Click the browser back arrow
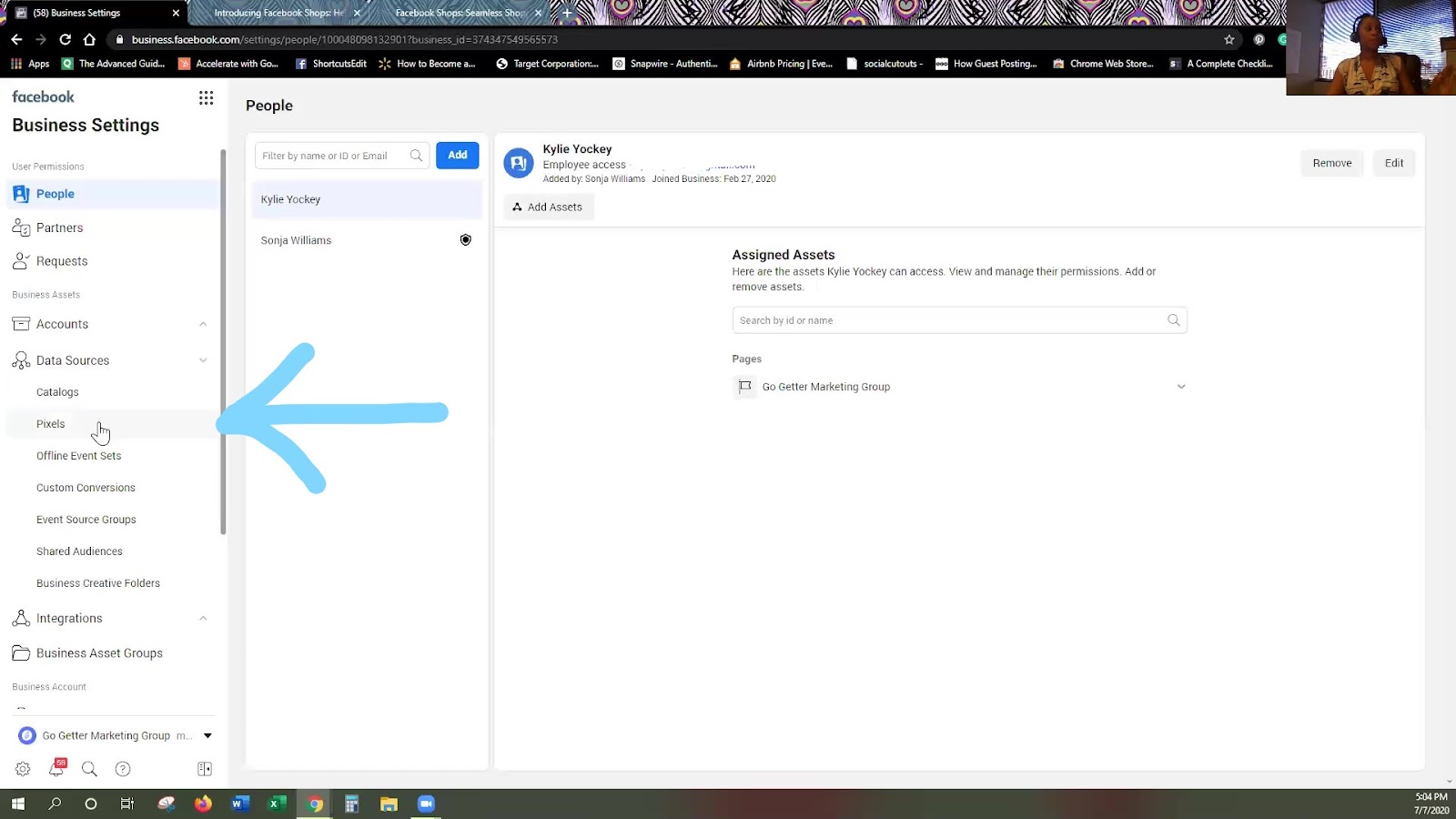The image size is (1456, 819). 16,39
